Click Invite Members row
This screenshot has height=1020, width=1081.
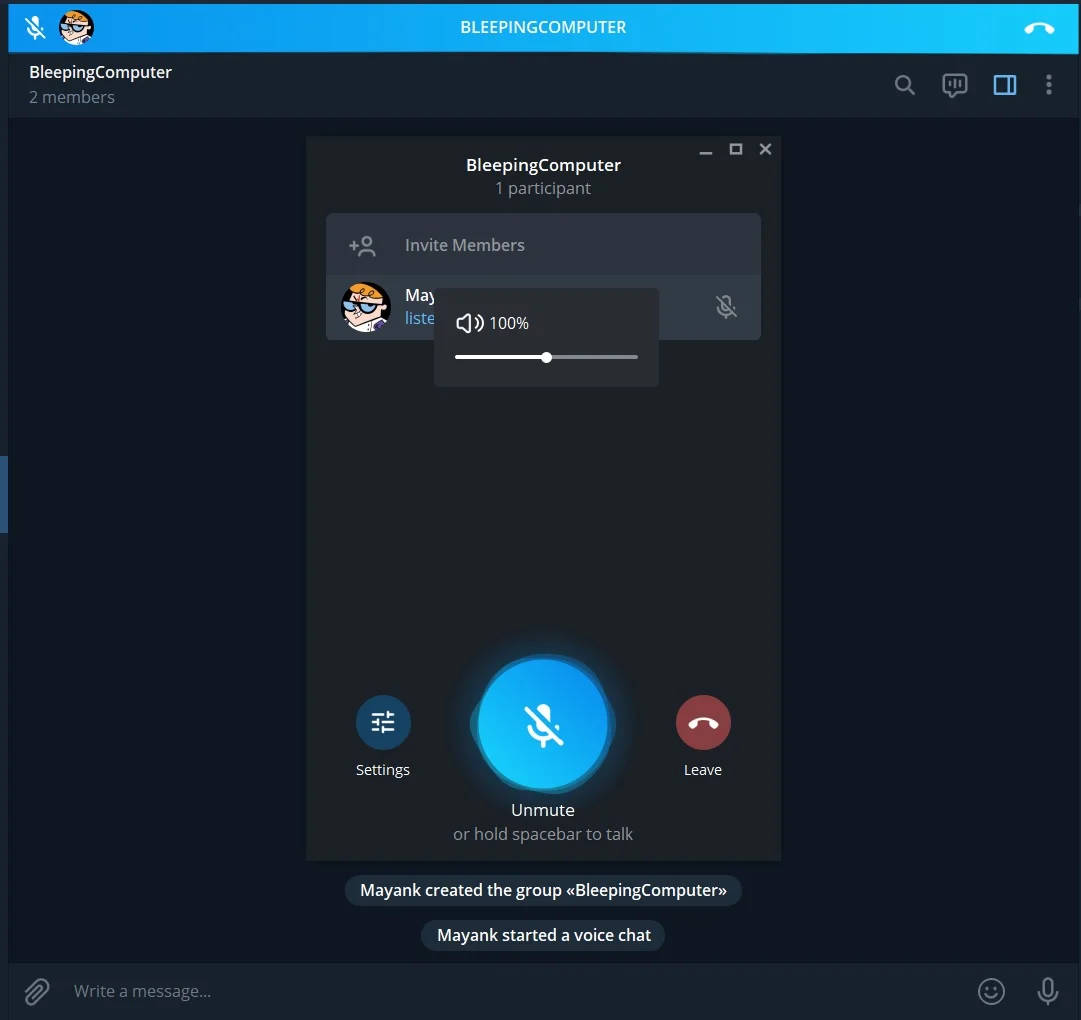[543, 245]
